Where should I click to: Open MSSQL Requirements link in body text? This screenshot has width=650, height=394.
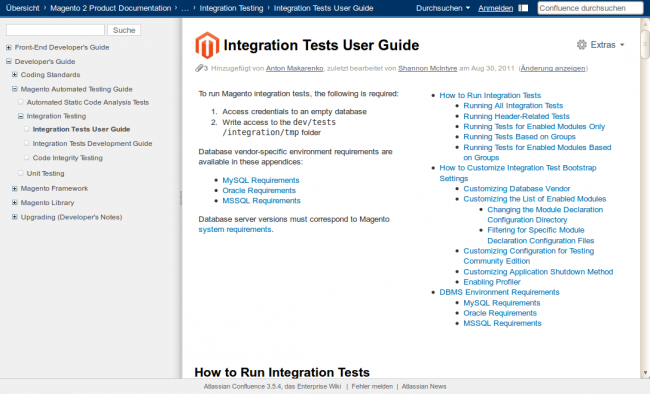click(x=262, y=201)
